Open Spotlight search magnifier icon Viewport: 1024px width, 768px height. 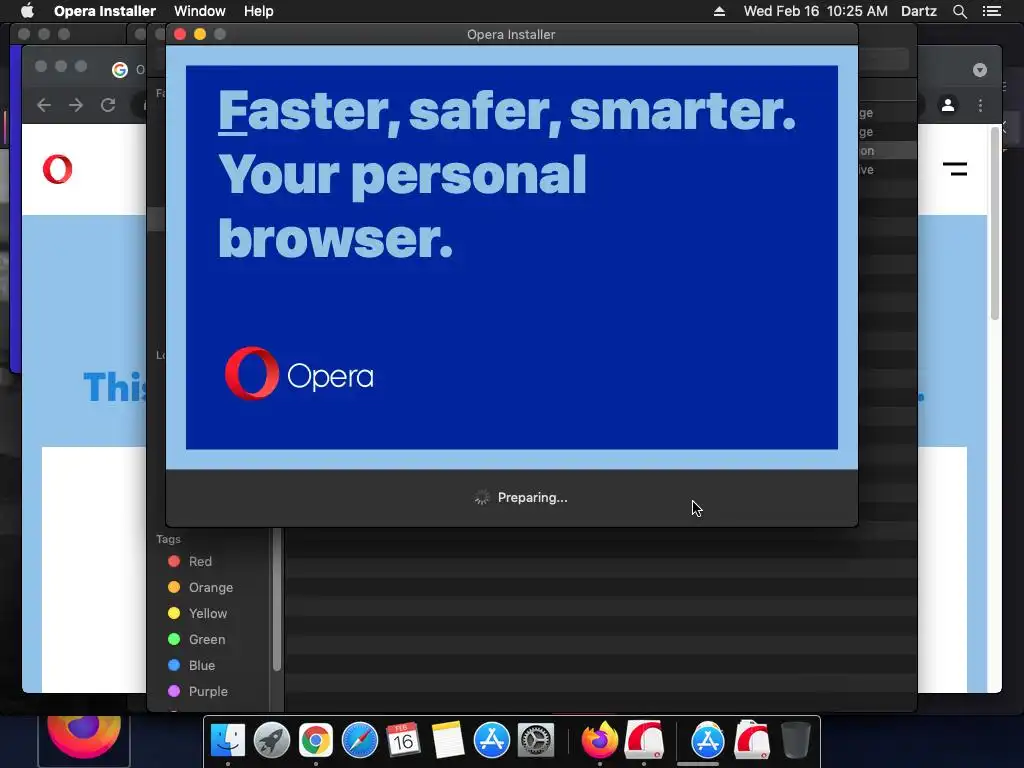click(x=959, y=11)
